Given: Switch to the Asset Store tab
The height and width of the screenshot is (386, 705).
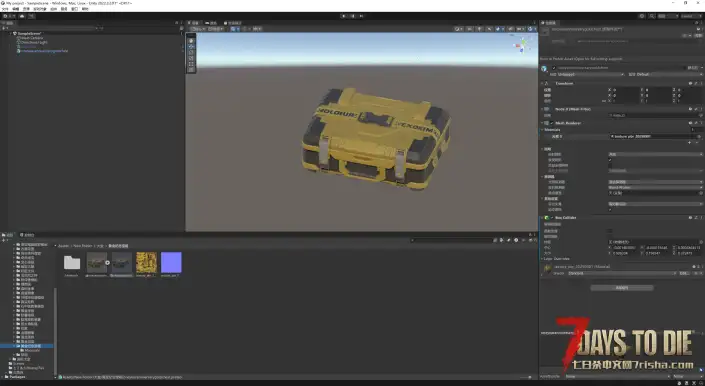Looking at the screenshot, I should point(233,23).
